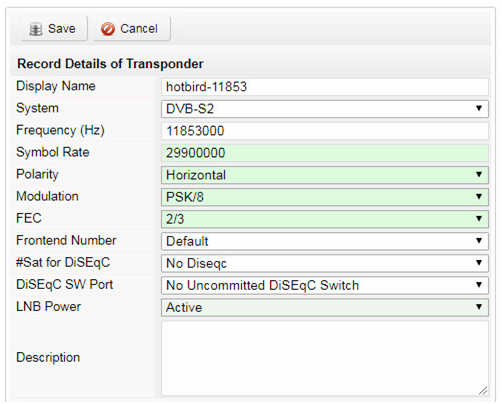Expand the Frontend Number Default dropdown
The image size is (502, 404).
tap(325, 241)
